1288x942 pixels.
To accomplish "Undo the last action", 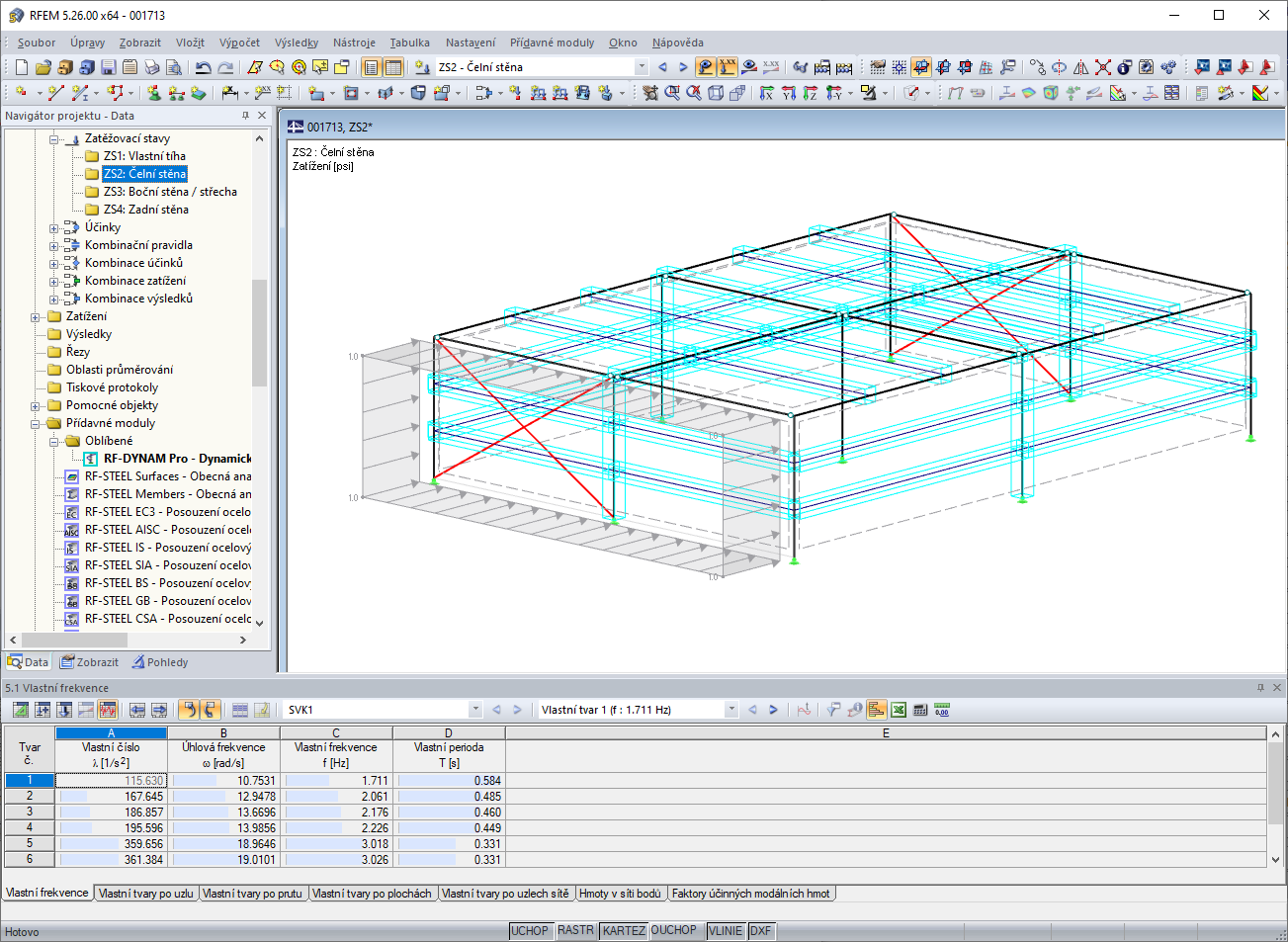I will click(x=204, y=67).
